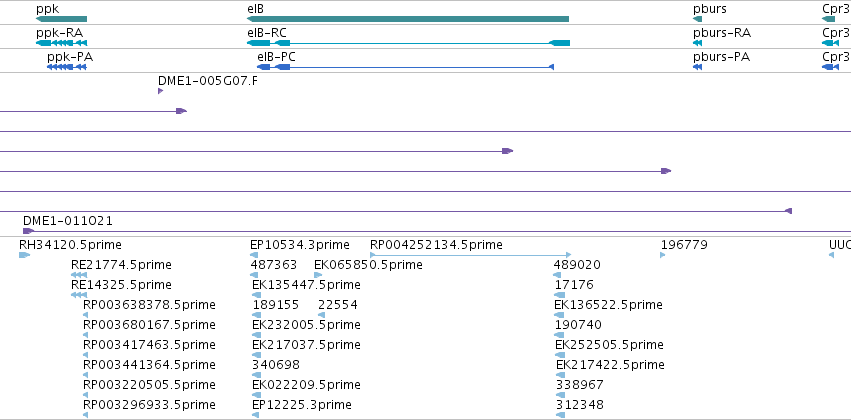
Task: Select RE21774.5prime EST
Action: tap(121, 265)
